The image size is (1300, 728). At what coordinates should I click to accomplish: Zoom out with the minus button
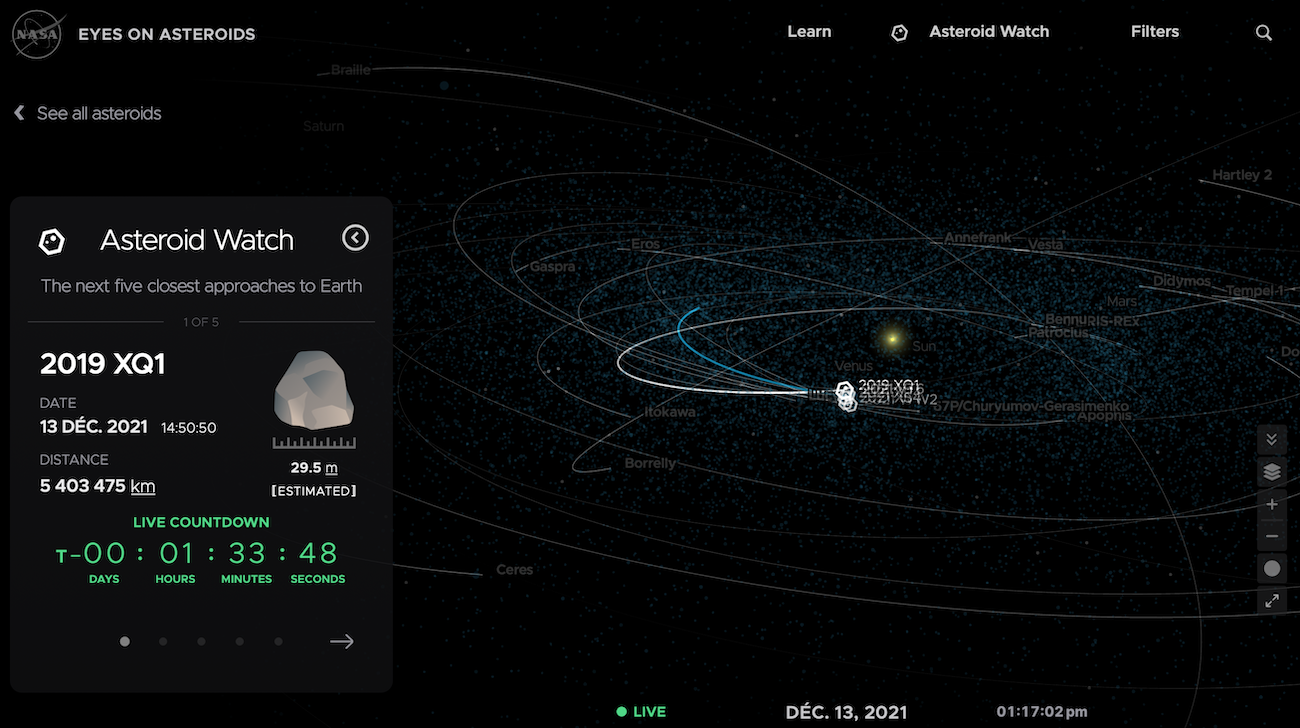click(x=1272, y=537)
